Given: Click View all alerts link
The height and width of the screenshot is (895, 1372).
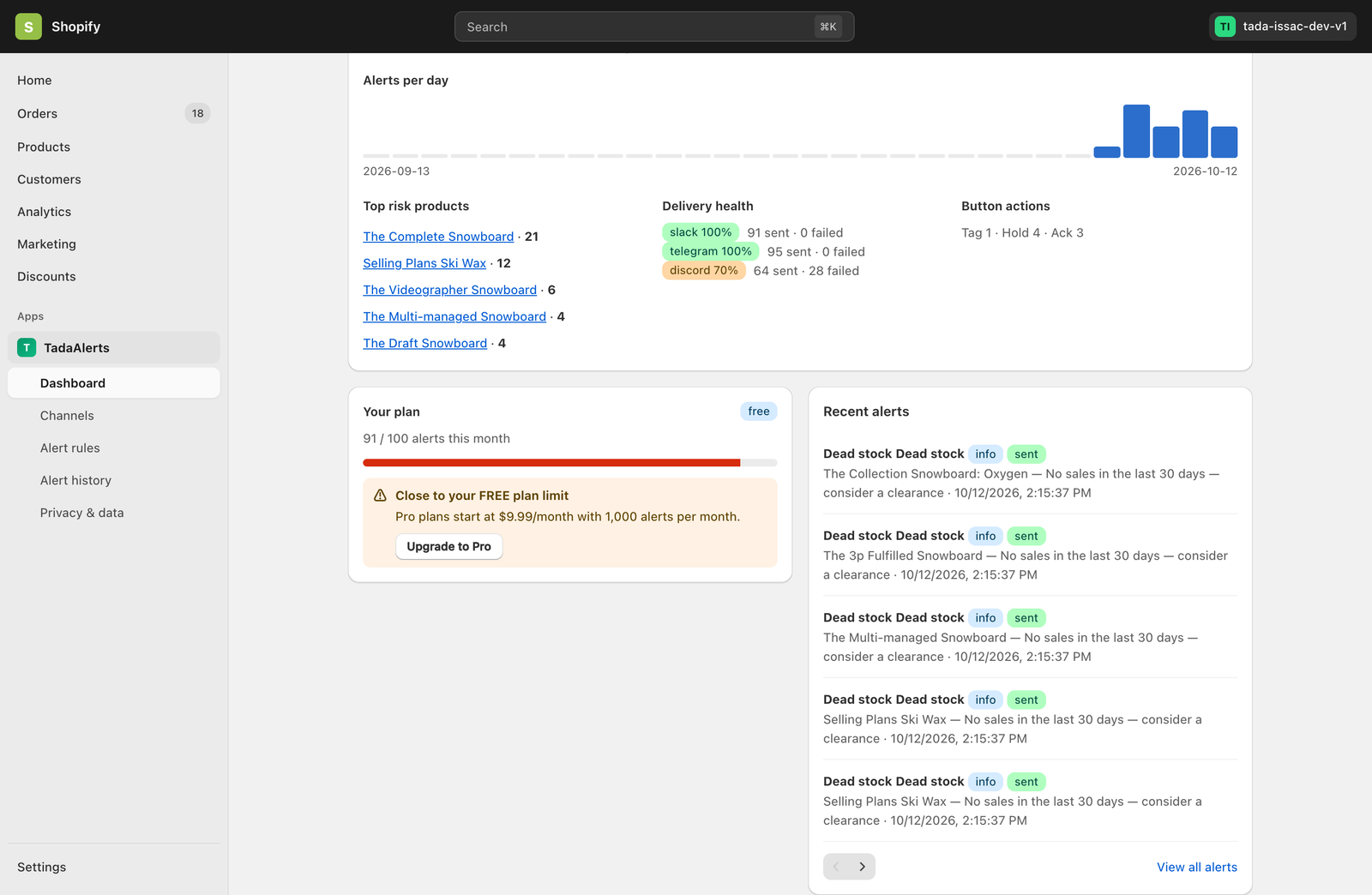Looking at the screenshot, I should click(1197, 867).
